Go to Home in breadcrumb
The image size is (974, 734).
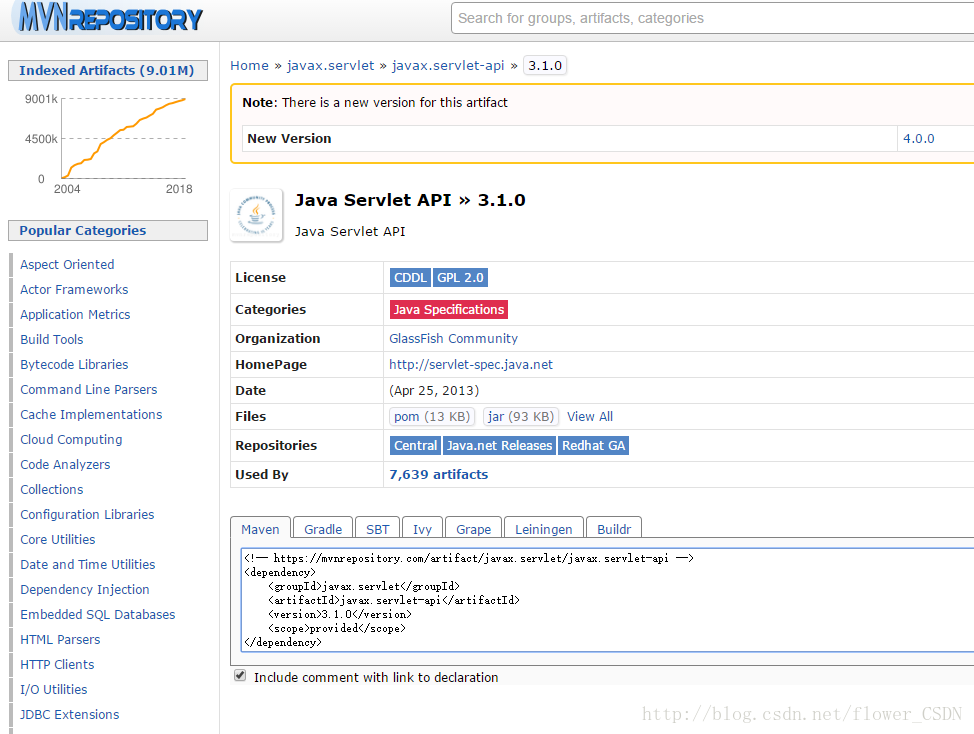click(x=250, y=65)
